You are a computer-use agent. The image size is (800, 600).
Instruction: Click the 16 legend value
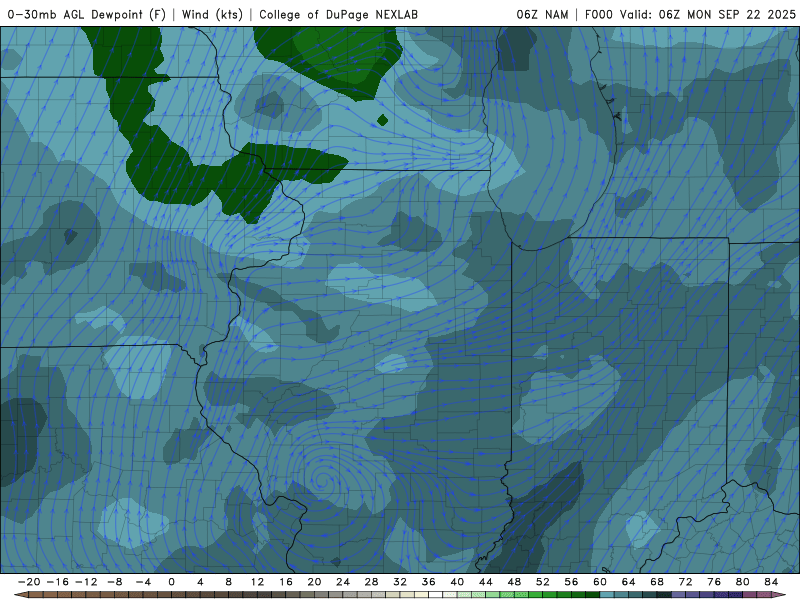[286, 582]
